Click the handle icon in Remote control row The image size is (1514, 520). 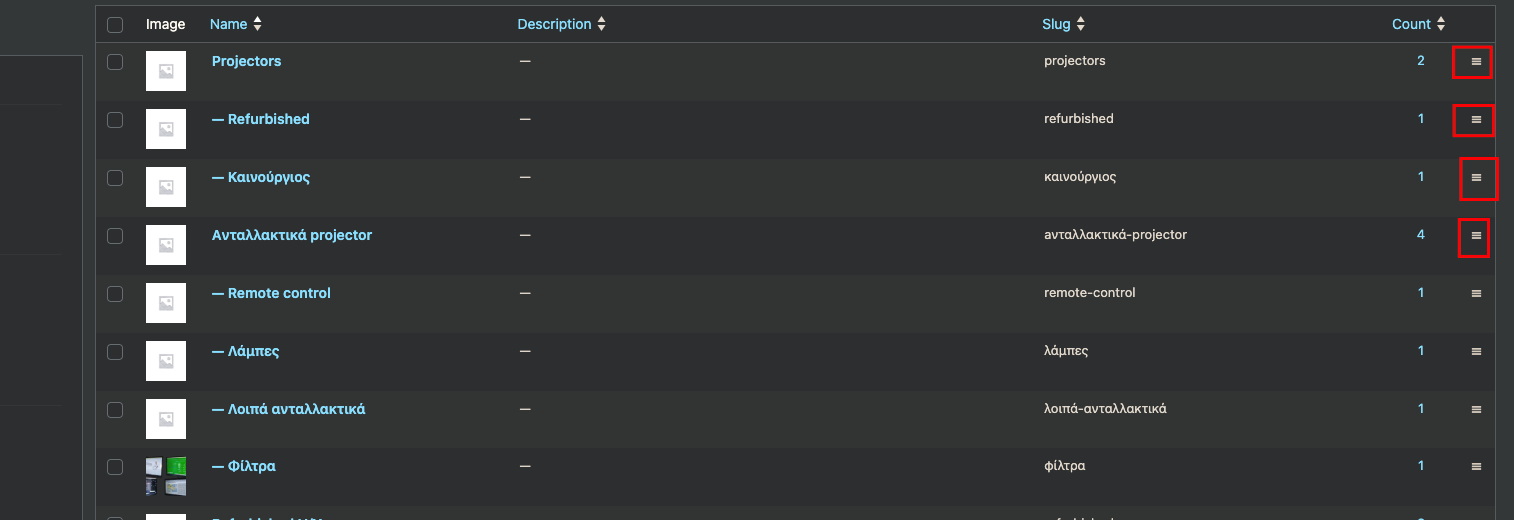(x=1476, y=294)
